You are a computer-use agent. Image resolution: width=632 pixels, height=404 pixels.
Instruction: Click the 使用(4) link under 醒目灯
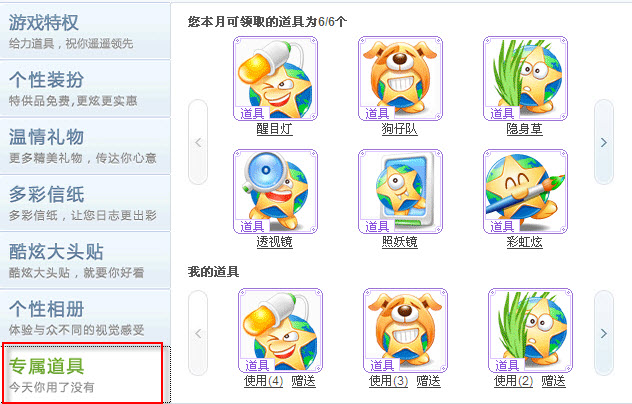point(264,381)
